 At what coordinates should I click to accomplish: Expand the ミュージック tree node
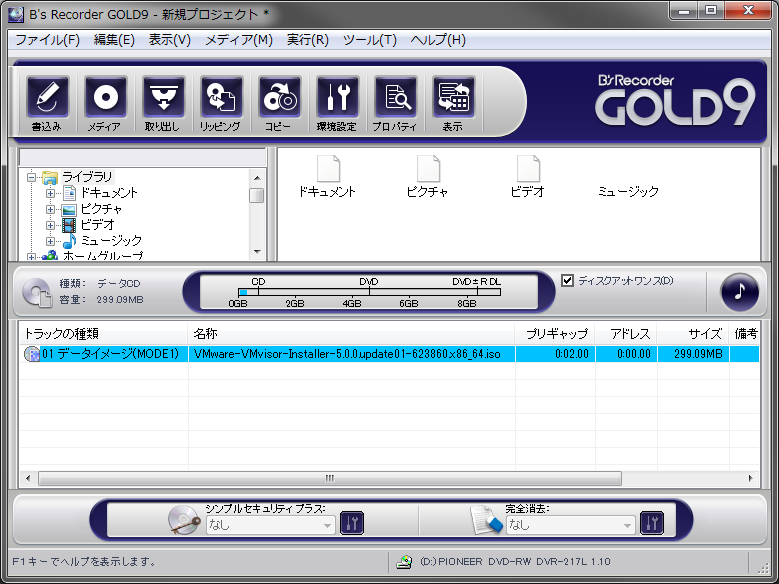[x=50, y=241]
